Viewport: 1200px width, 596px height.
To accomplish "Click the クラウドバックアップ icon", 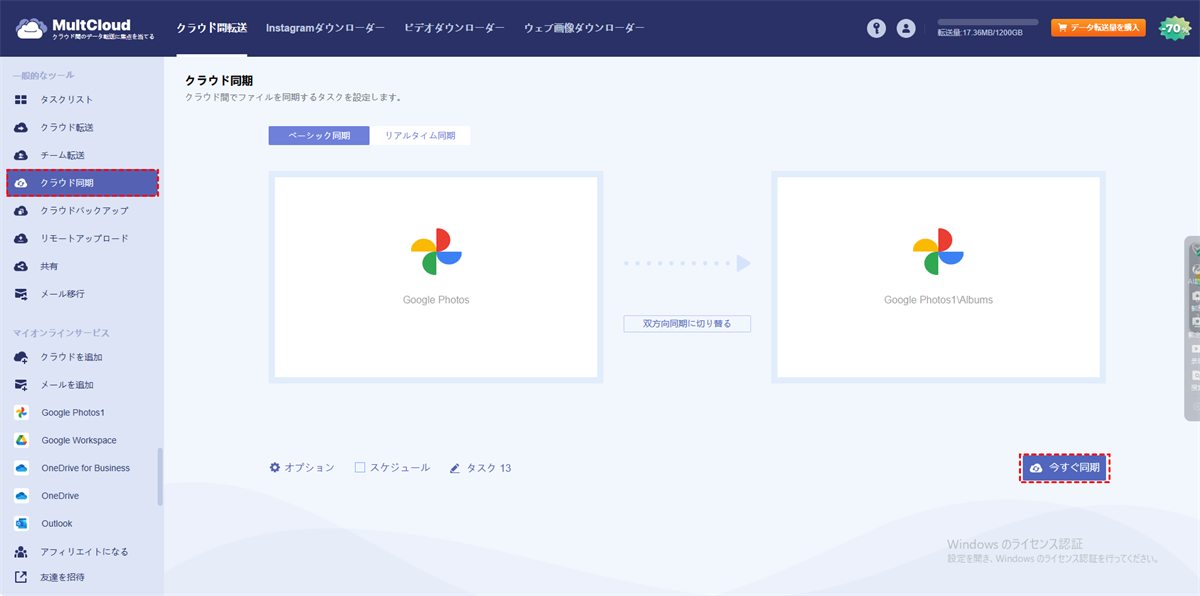I will (21, 211).
